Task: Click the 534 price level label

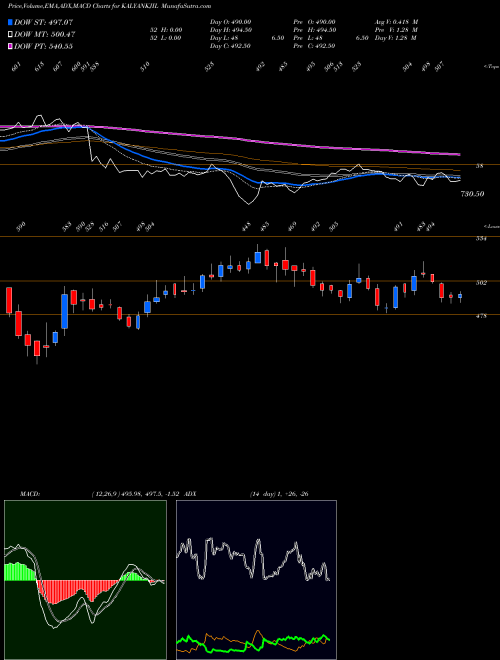Action: pos(481,239)
